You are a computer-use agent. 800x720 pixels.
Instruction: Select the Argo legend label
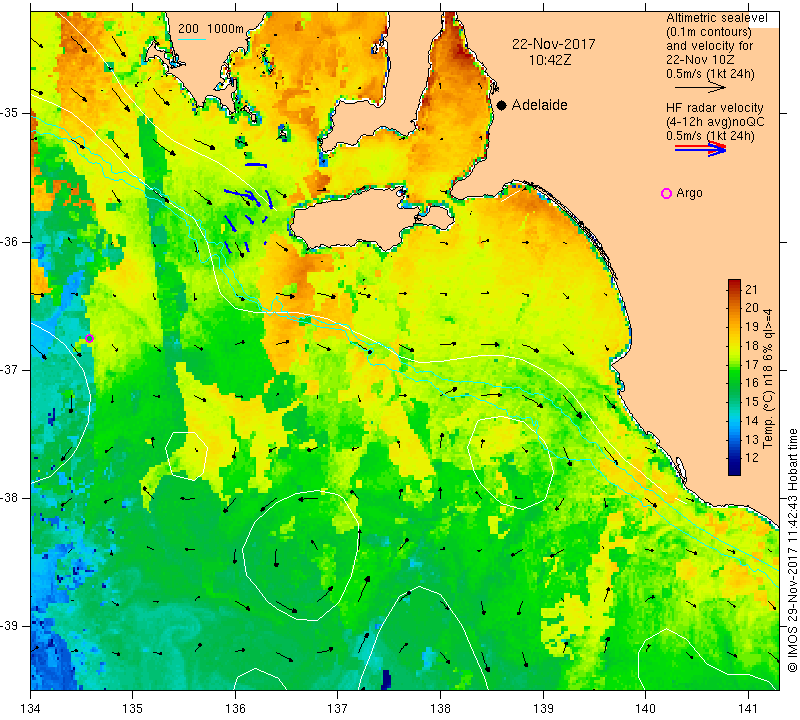point(689,193)
